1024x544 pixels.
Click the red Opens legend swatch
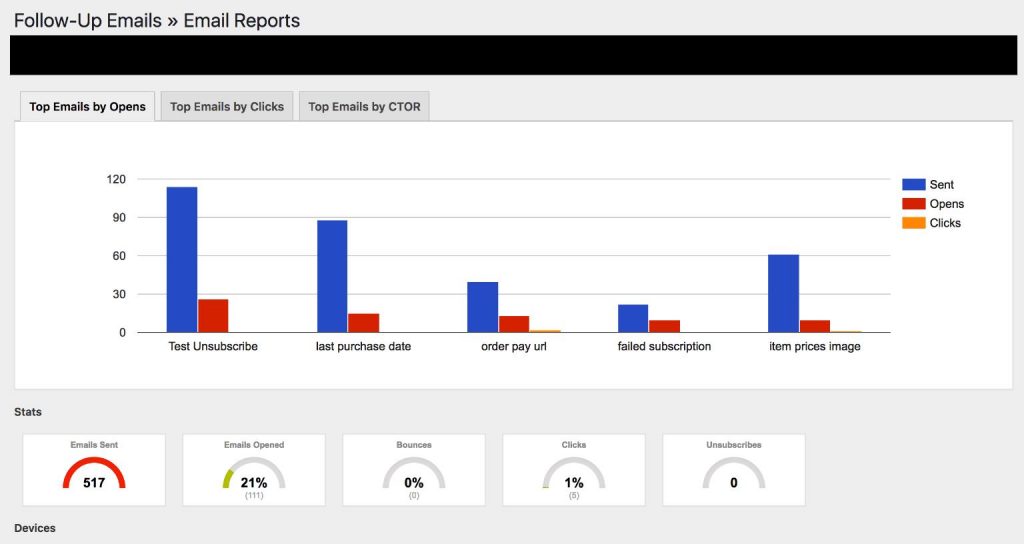913,204
